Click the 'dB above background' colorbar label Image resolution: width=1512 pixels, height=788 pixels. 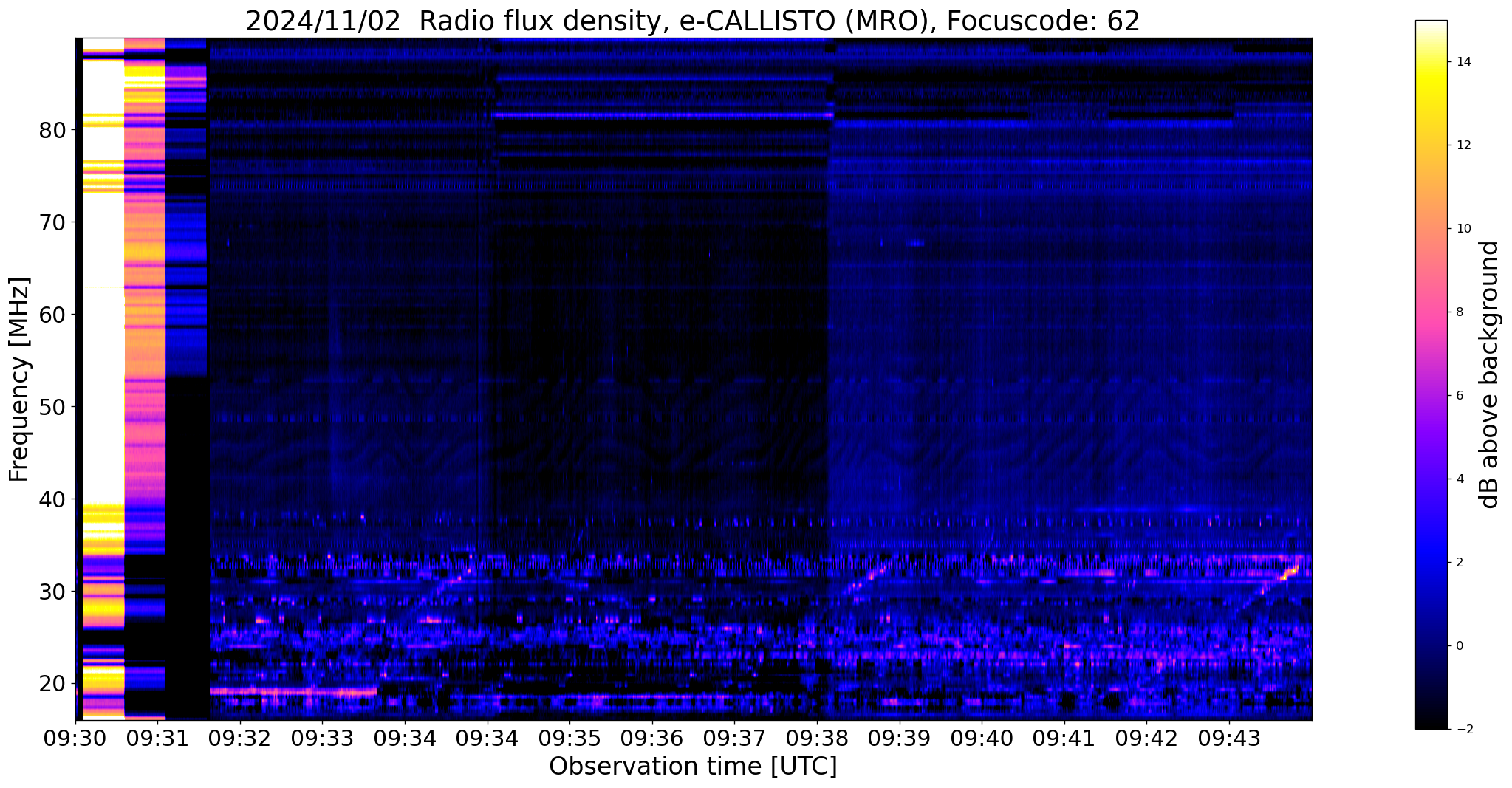coord(1490,374)
